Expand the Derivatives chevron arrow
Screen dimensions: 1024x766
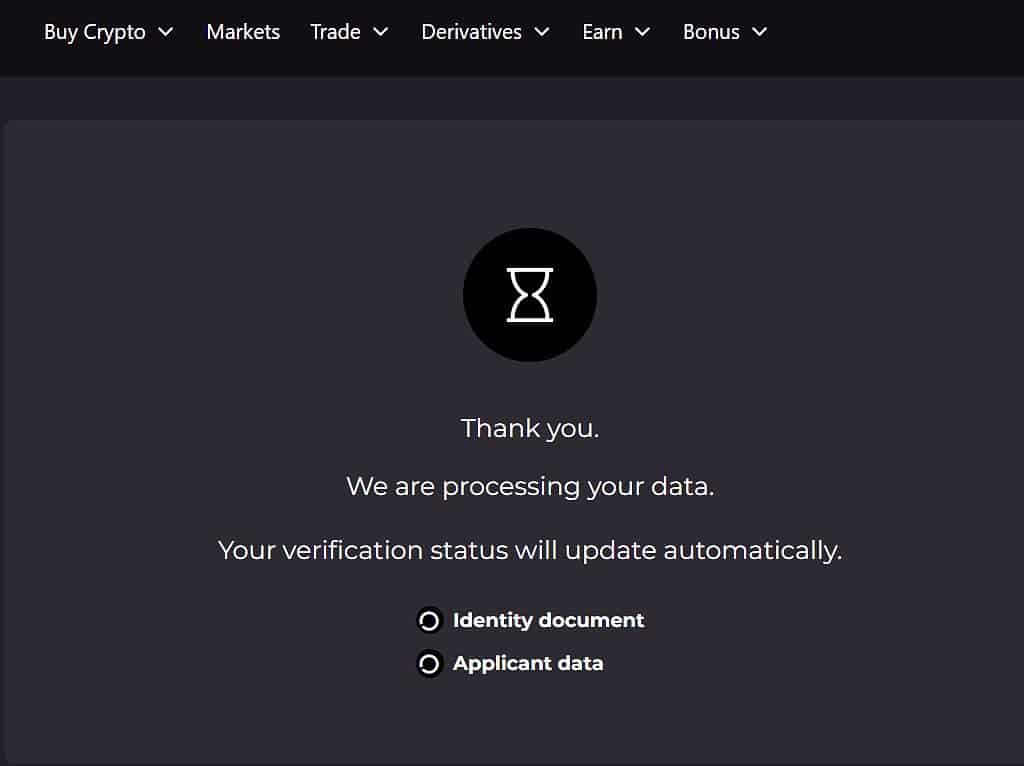(542, 32)
